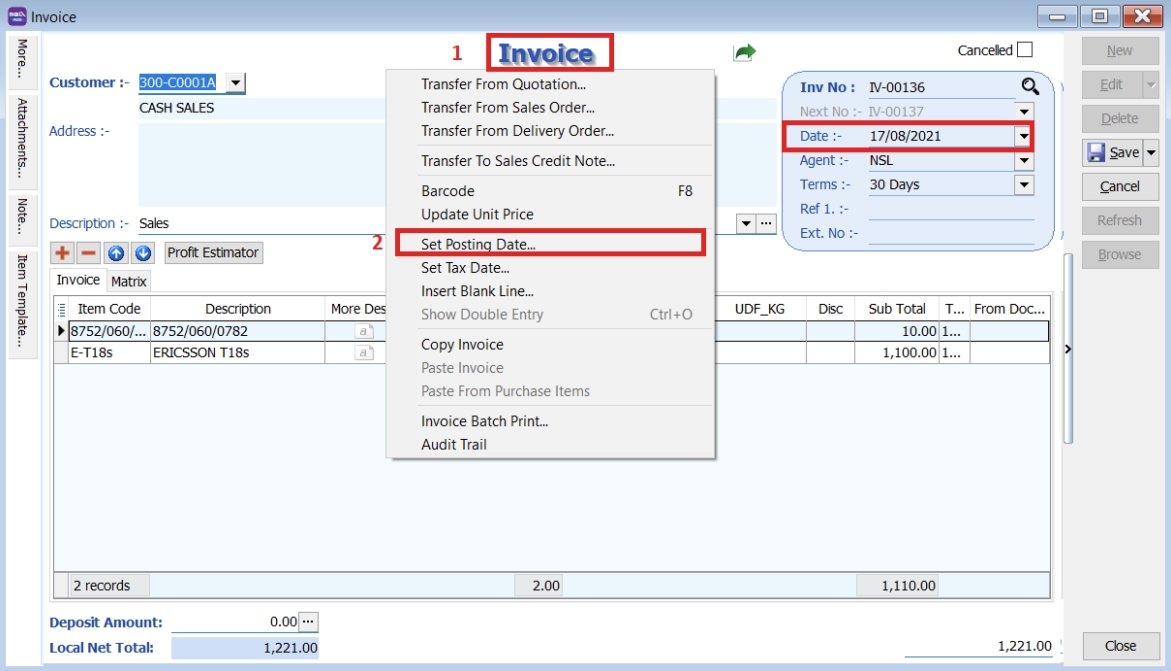
Task: Choose Set Posting Date from context menu
Action: [x=478, y=244]
